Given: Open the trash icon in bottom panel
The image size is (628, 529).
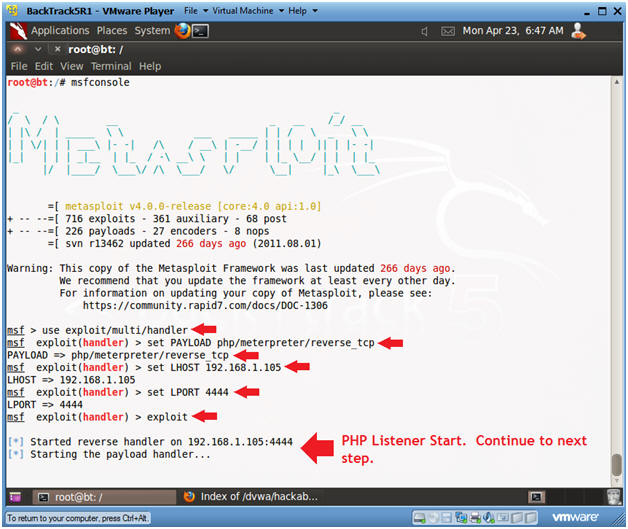Looking at the screenshot, I should 614,497.
